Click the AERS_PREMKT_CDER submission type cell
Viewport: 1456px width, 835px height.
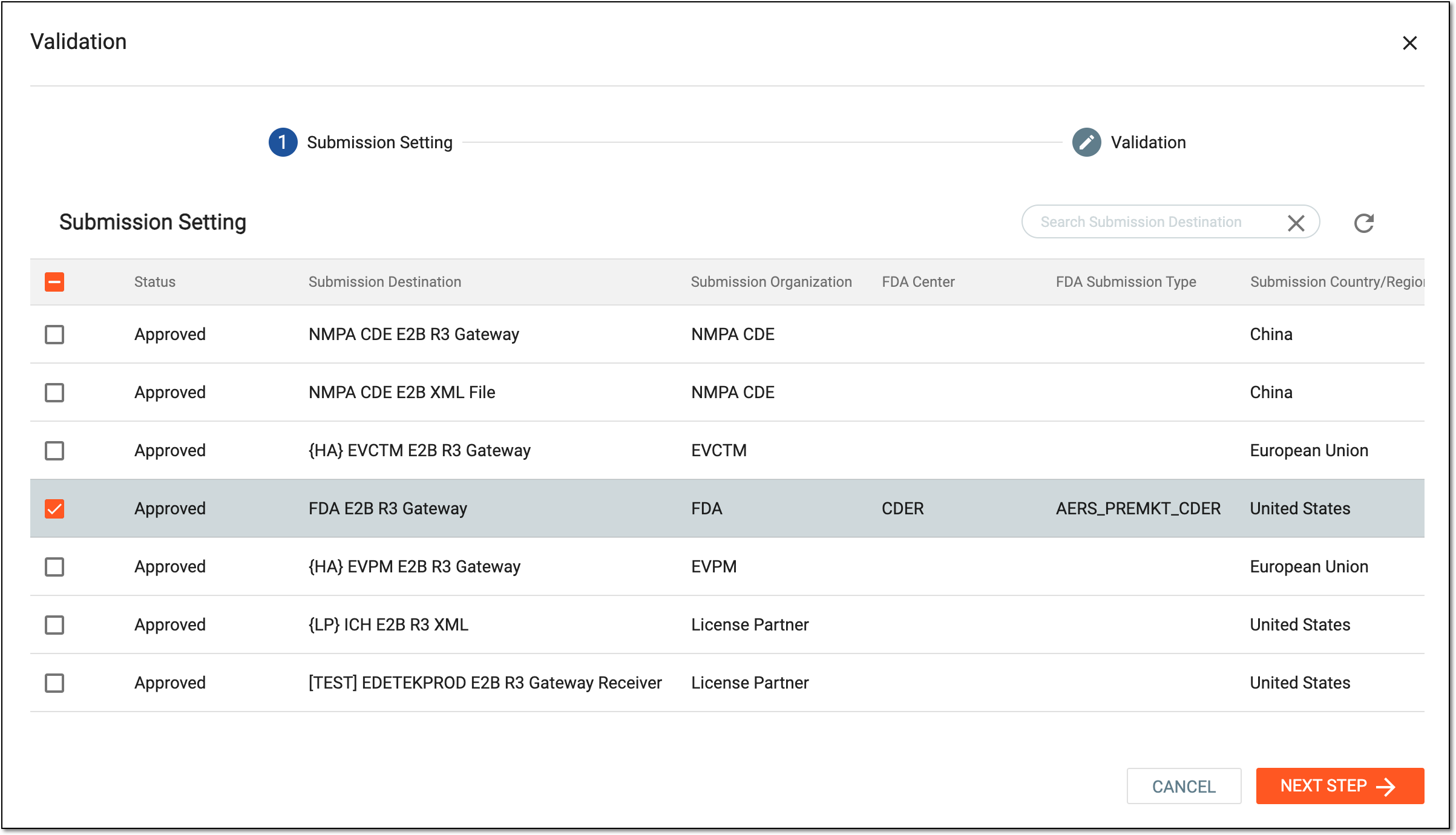click(1138, 509)
